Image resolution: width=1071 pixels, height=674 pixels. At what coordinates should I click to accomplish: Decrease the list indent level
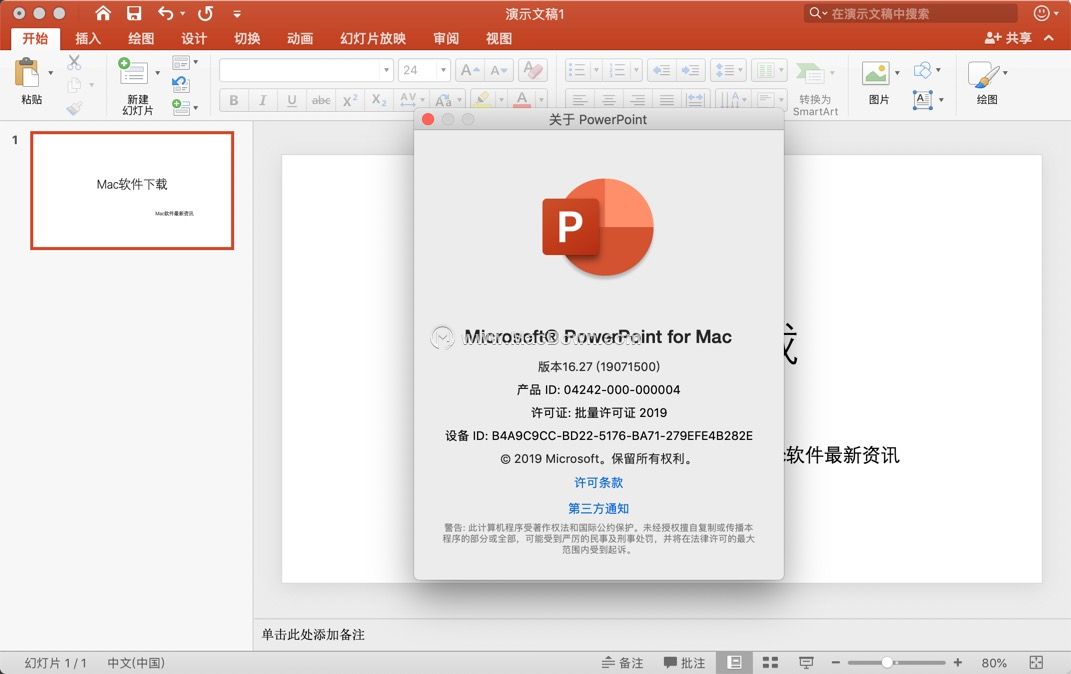point(661,70)
